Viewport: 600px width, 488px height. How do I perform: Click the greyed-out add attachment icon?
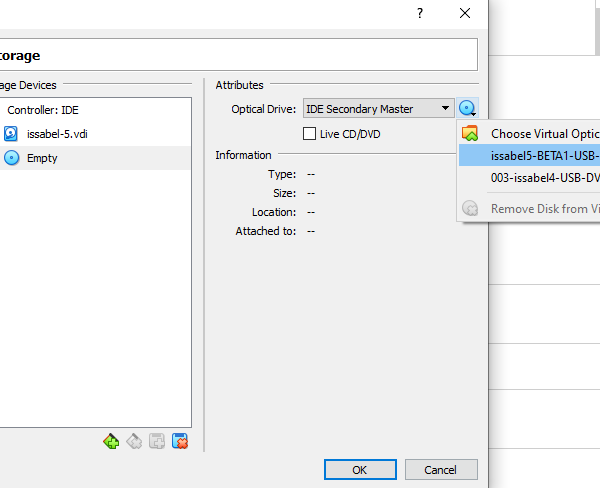157,441
